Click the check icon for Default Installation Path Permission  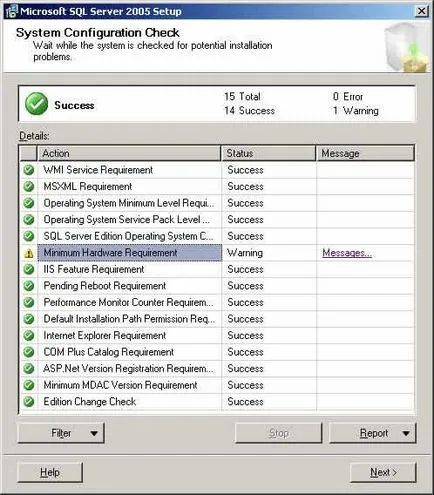[x=29, y=319]
